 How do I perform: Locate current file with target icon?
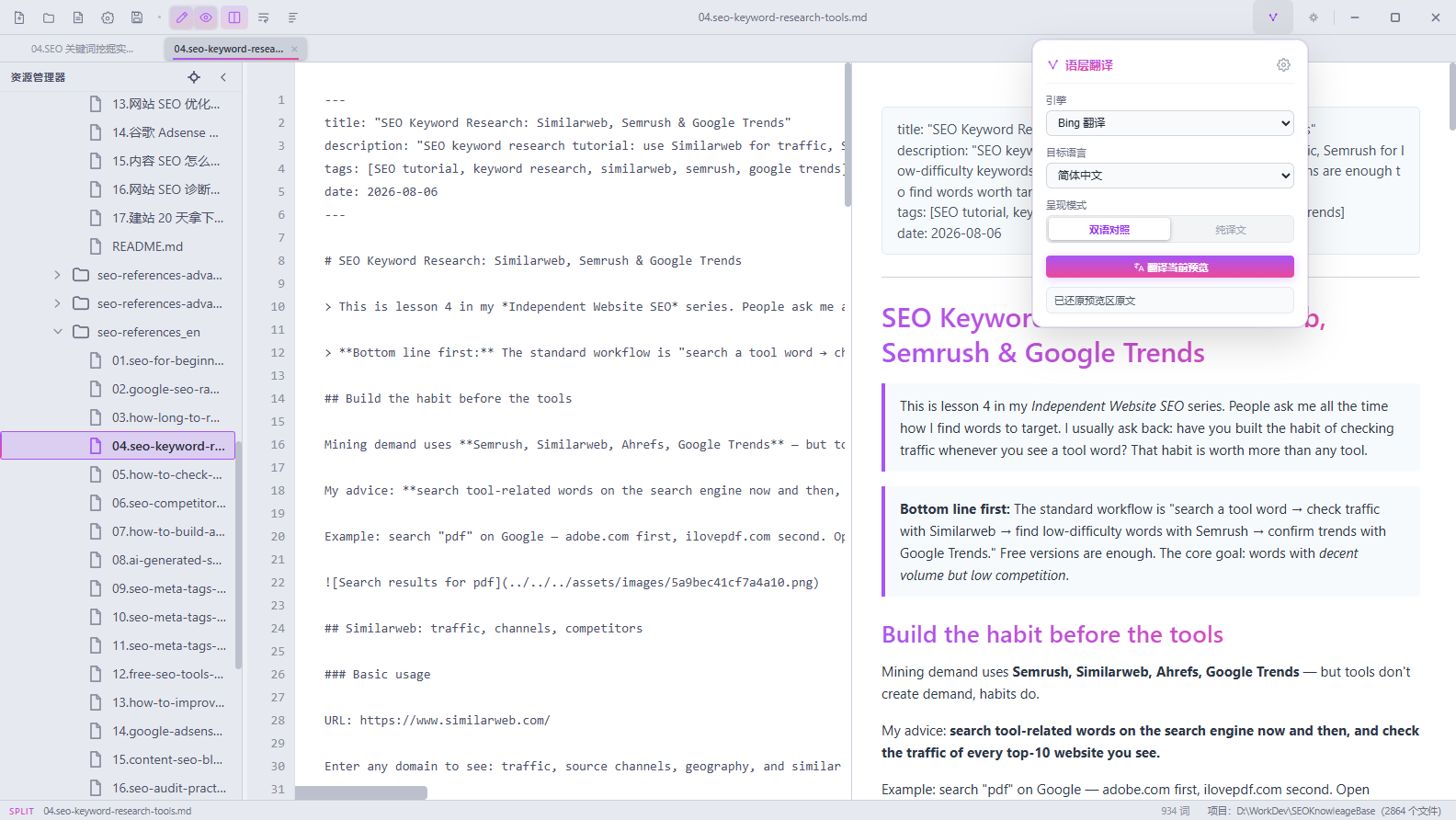[194, 77]
